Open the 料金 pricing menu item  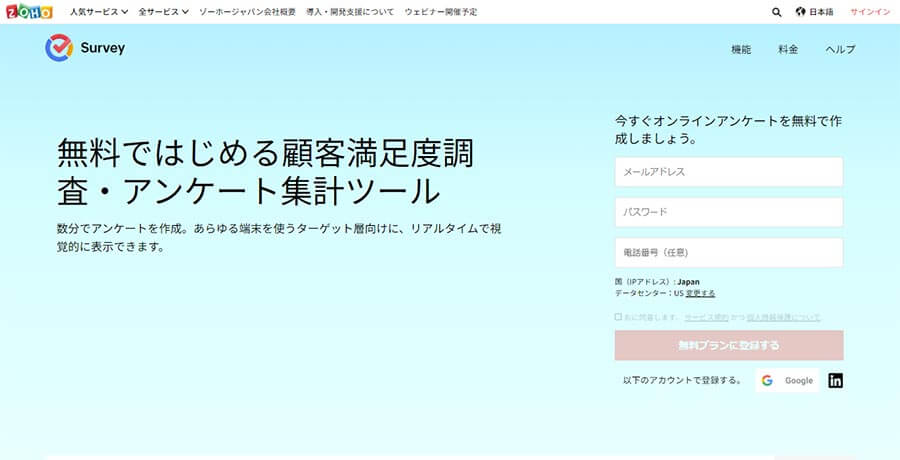tap(788, 49)
